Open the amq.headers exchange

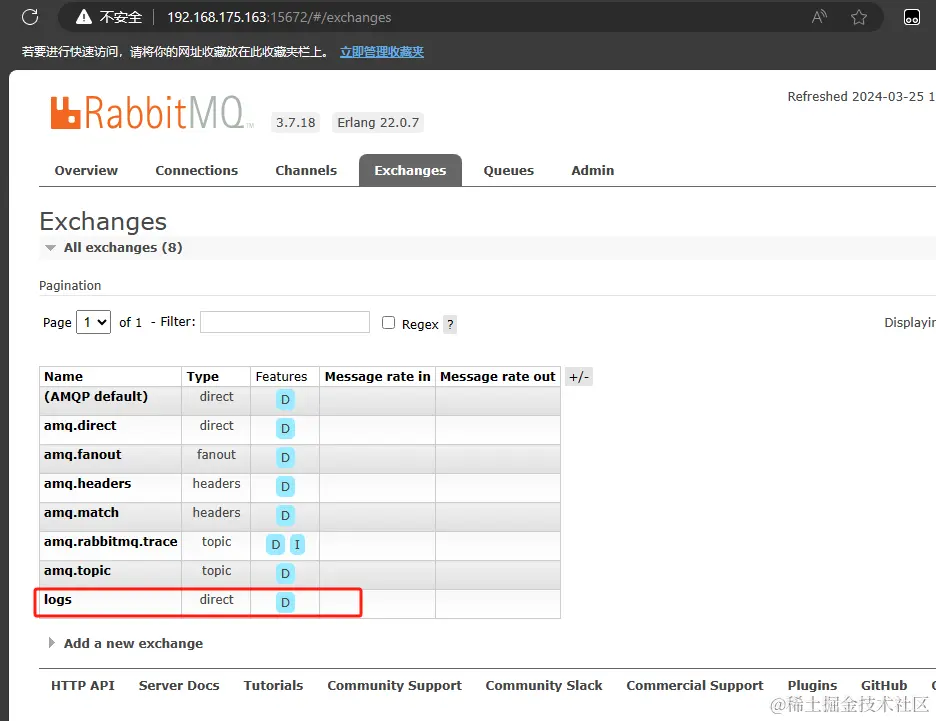pos(87,483)
